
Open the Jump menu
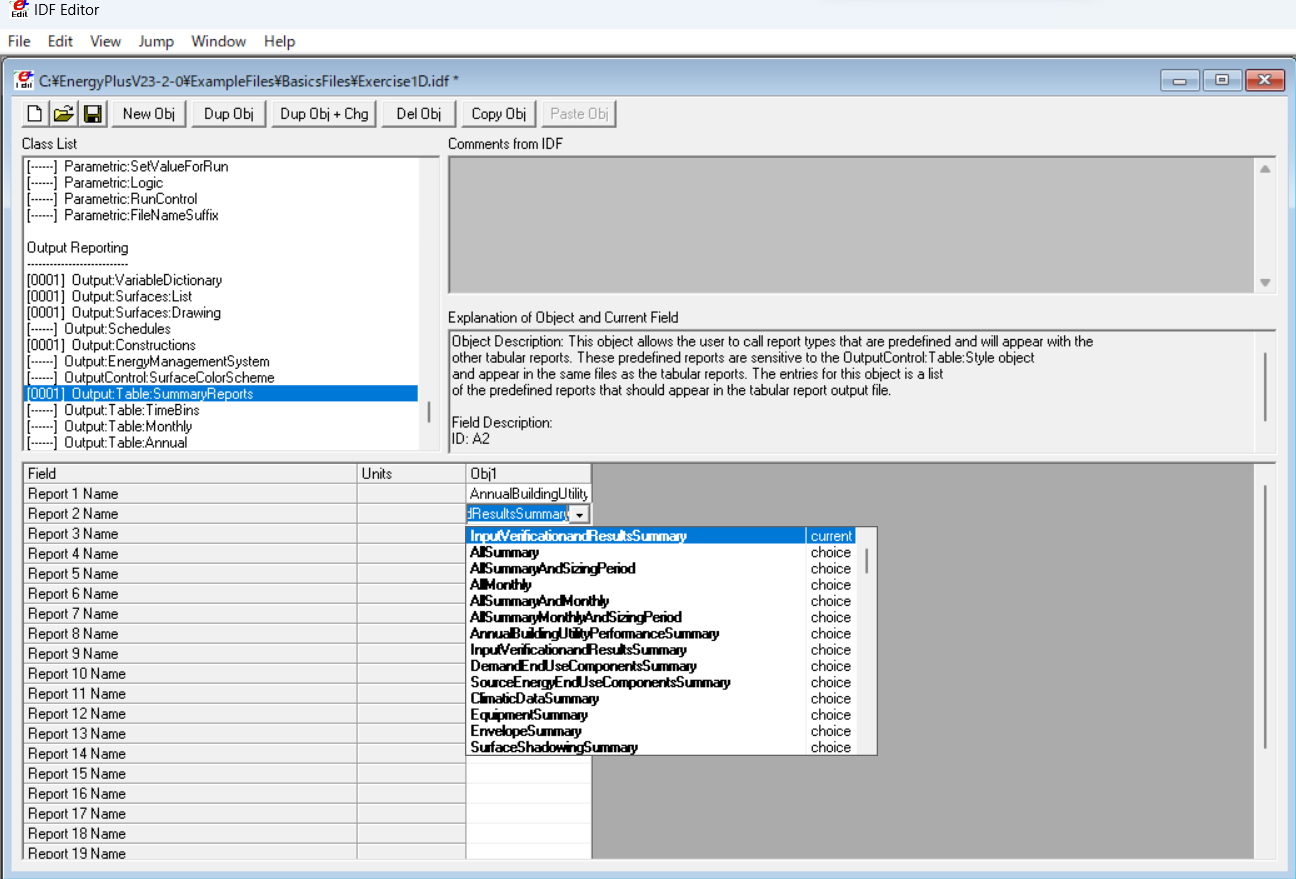click(156, 41)
